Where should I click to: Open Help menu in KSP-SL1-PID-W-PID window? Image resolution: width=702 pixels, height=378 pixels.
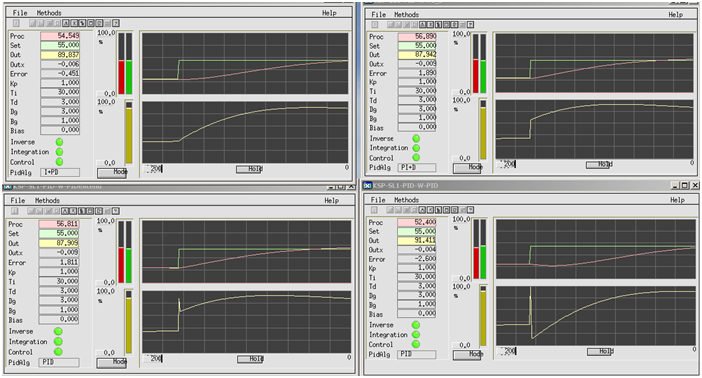tap(677, 200)
